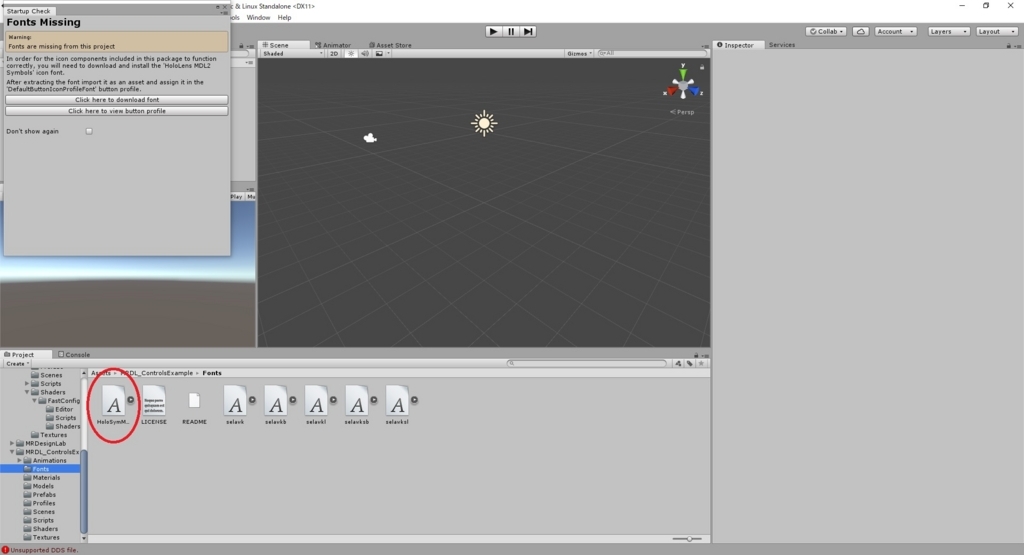Image resolution: width=1024 pixels, height=555 pixels.
Task: Switch to the Services tab
Action: [x=782, y=45]
